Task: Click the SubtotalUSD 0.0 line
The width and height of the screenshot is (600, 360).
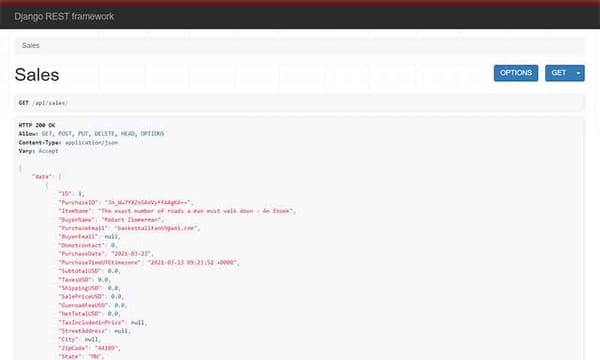Action: pos(89,271)
